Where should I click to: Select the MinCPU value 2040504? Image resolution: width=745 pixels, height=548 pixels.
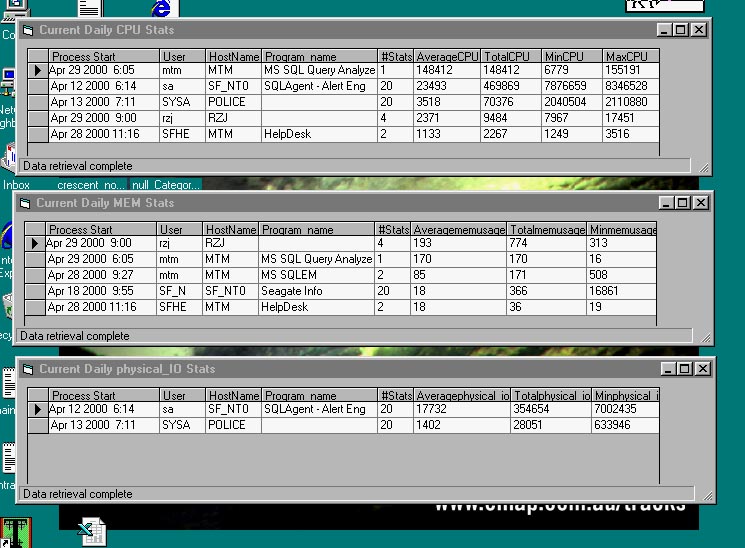[x=572, y=102]
